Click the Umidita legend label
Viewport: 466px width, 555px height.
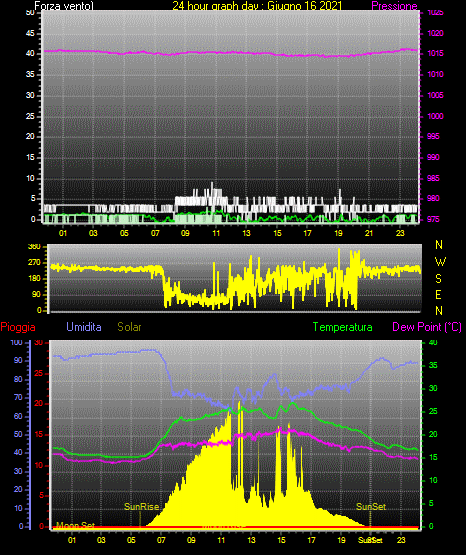coord(84,327)
